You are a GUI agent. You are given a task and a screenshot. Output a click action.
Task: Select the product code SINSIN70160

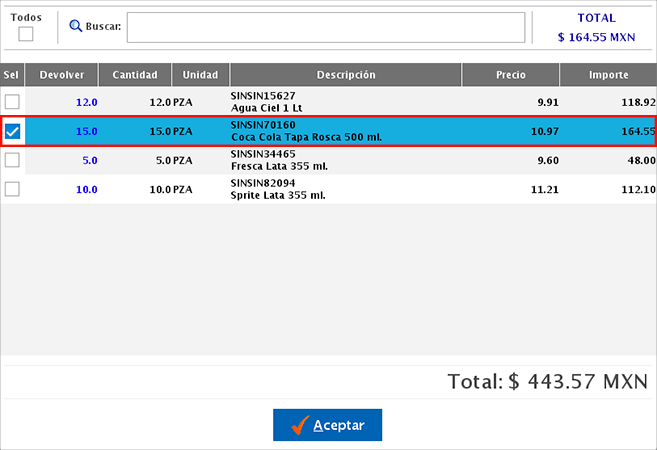[x=263, y=125]
